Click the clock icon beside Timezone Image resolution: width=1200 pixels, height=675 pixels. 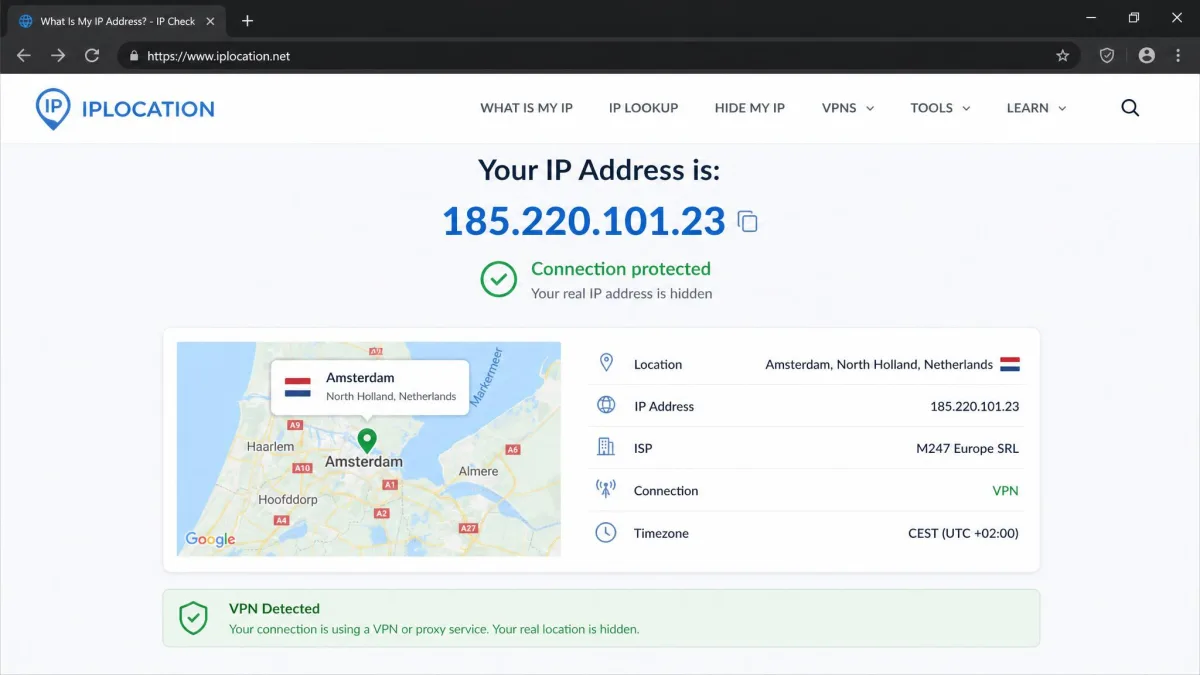[x=606, y=533]
